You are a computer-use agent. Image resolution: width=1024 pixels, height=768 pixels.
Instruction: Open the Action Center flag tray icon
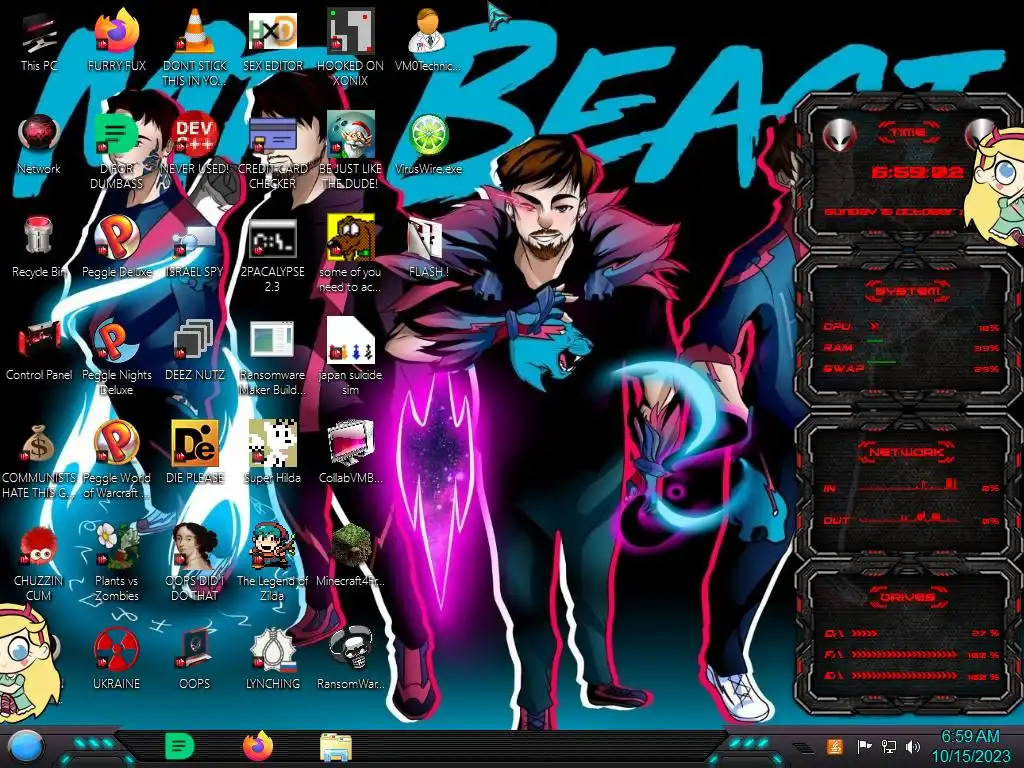click(864, 746)
